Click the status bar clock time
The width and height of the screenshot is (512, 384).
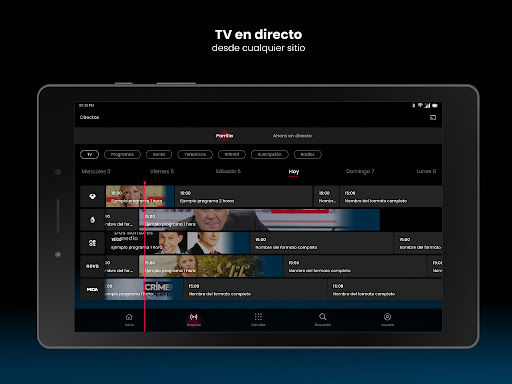(86, 105)
